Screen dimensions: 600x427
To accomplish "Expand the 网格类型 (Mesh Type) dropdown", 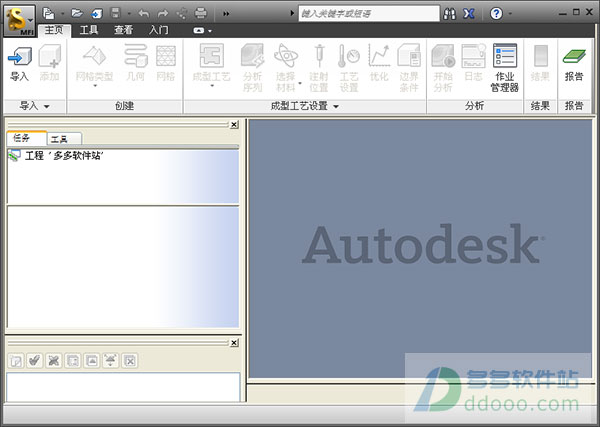I will tap(95, 86).
